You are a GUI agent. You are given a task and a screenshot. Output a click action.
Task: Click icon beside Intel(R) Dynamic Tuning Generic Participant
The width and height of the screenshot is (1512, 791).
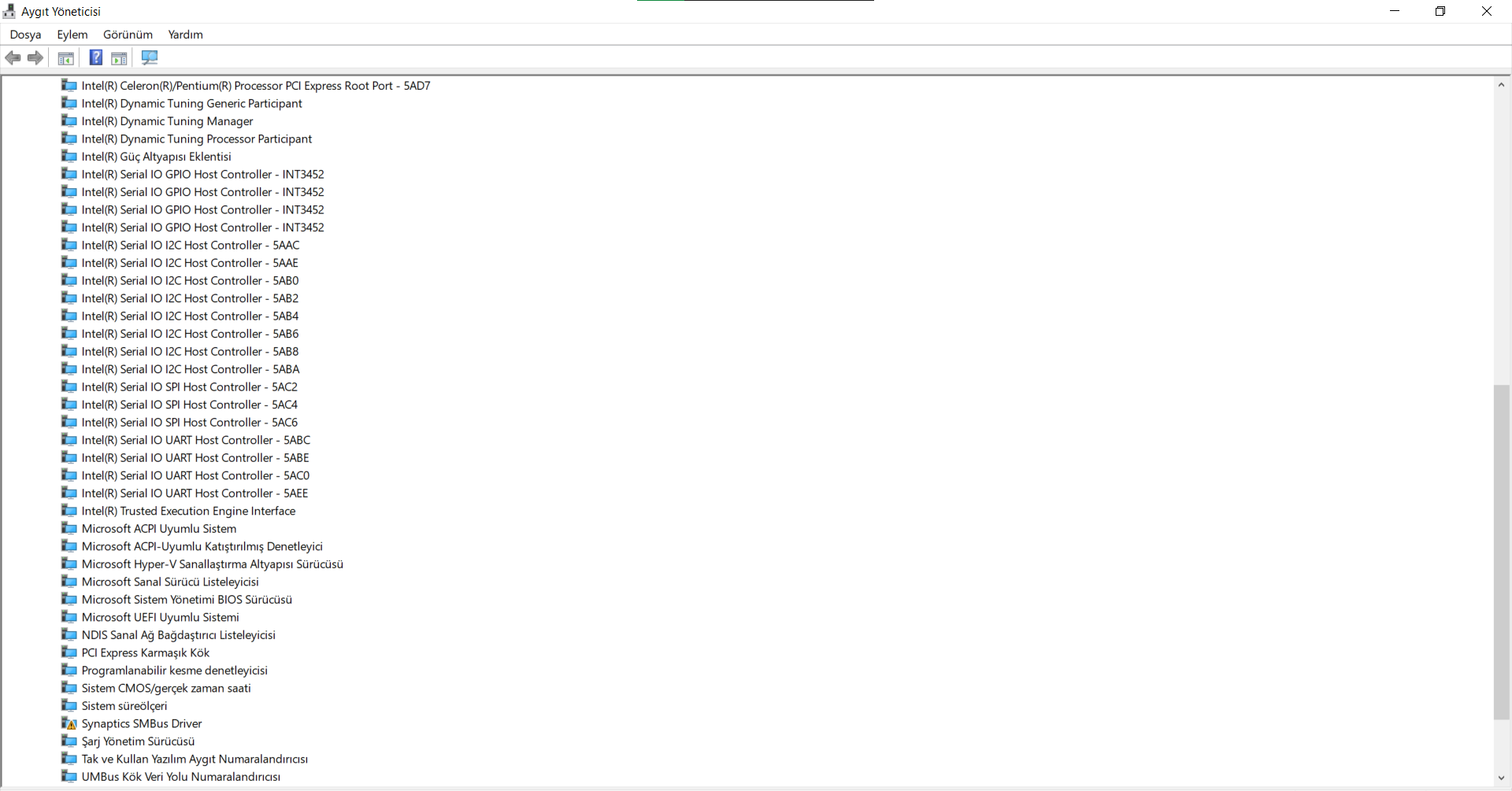tap(69, 104)
